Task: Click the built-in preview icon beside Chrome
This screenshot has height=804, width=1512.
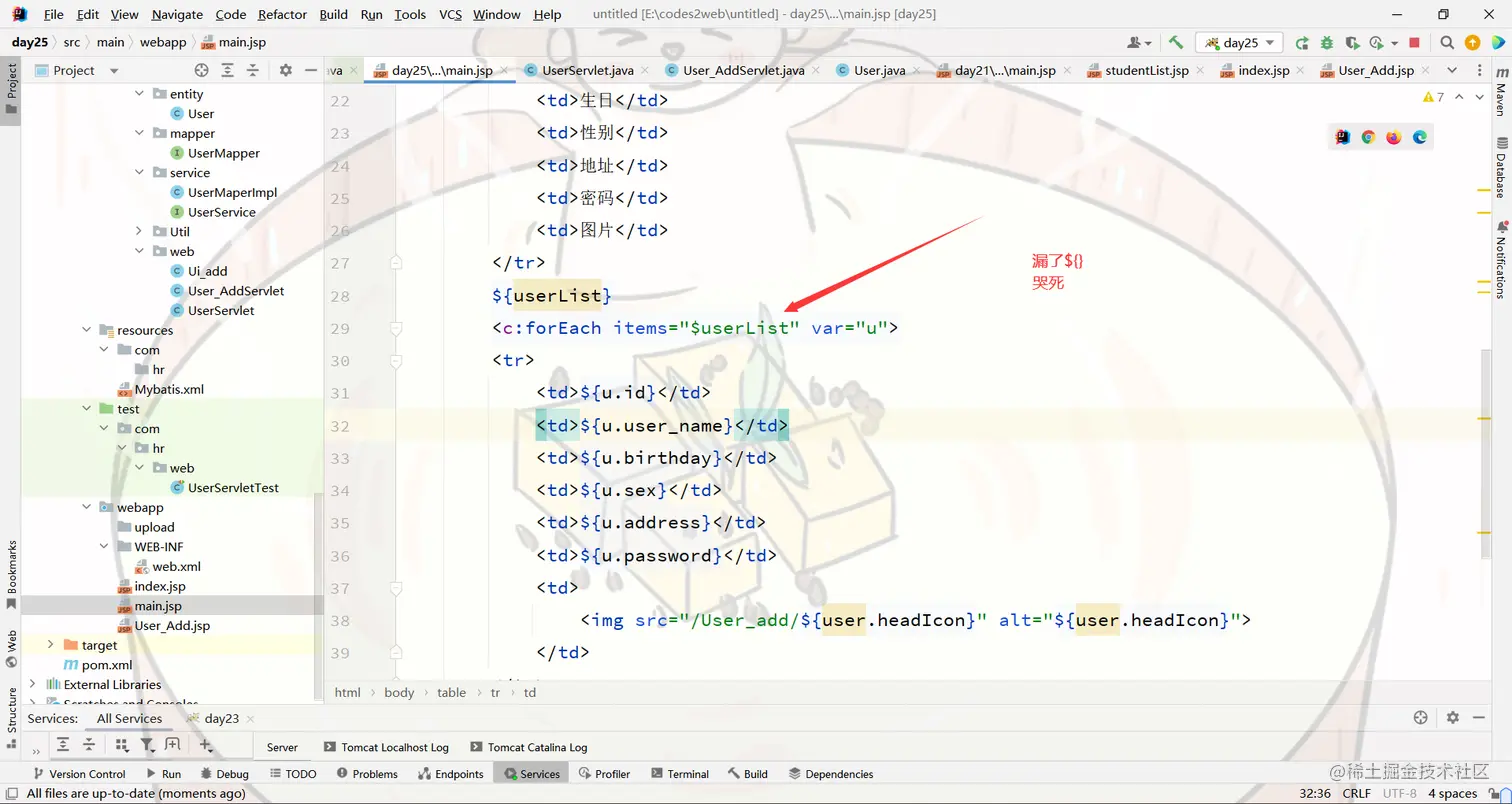Action: [1342, 137]
